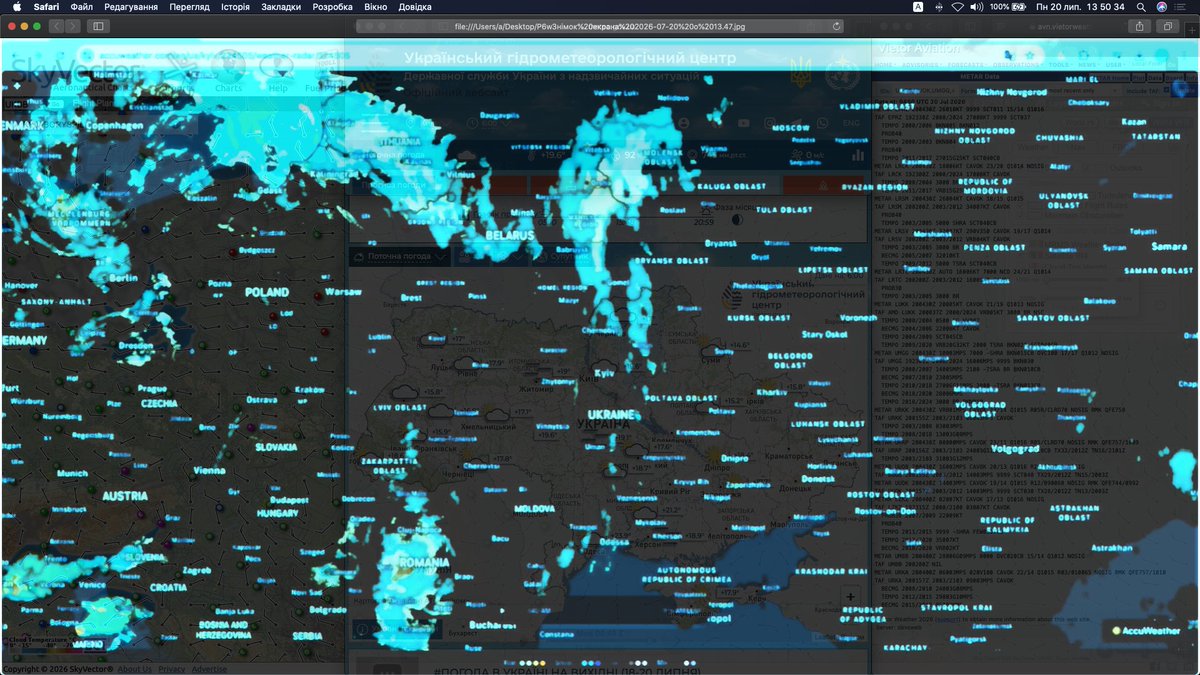Open the volume control in menu bar

977,7
